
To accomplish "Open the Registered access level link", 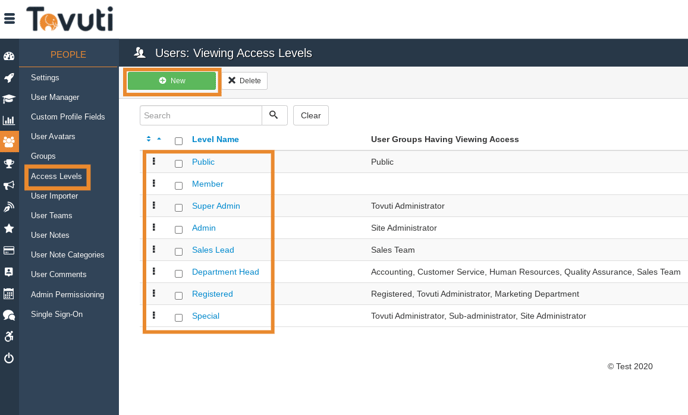I will 212,294.
